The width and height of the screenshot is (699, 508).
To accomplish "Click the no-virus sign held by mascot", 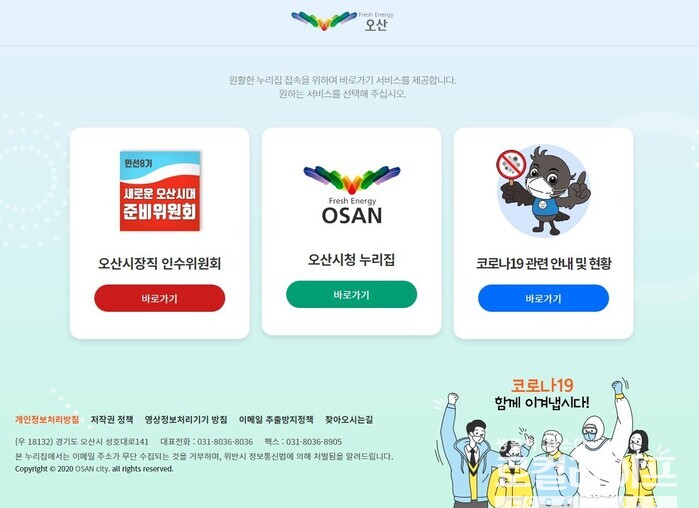I will [x=511, y=165].
